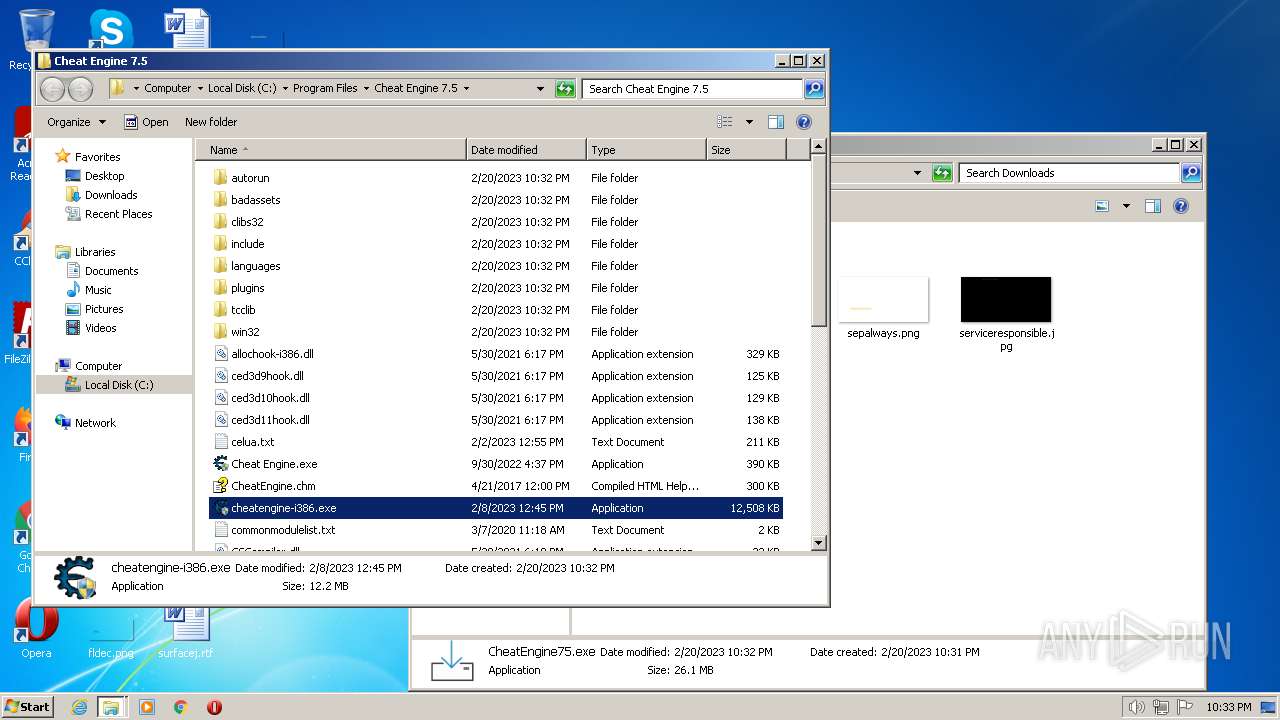The width and height of the screenshot is (1280, 720).
Task: Click the clock showing 10:33 PM
Action: click(1228, 707)
